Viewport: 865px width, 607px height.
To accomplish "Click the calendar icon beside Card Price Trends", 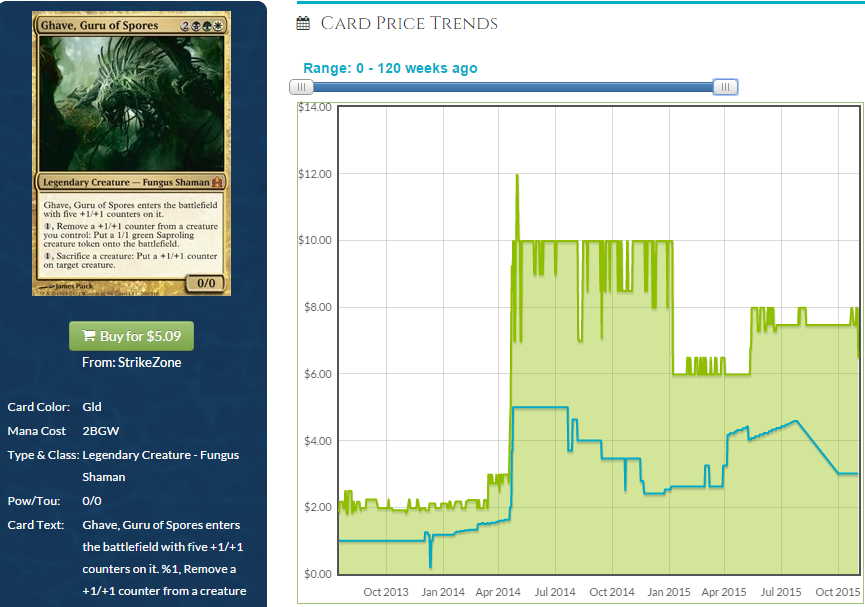I will pos(303,23).
